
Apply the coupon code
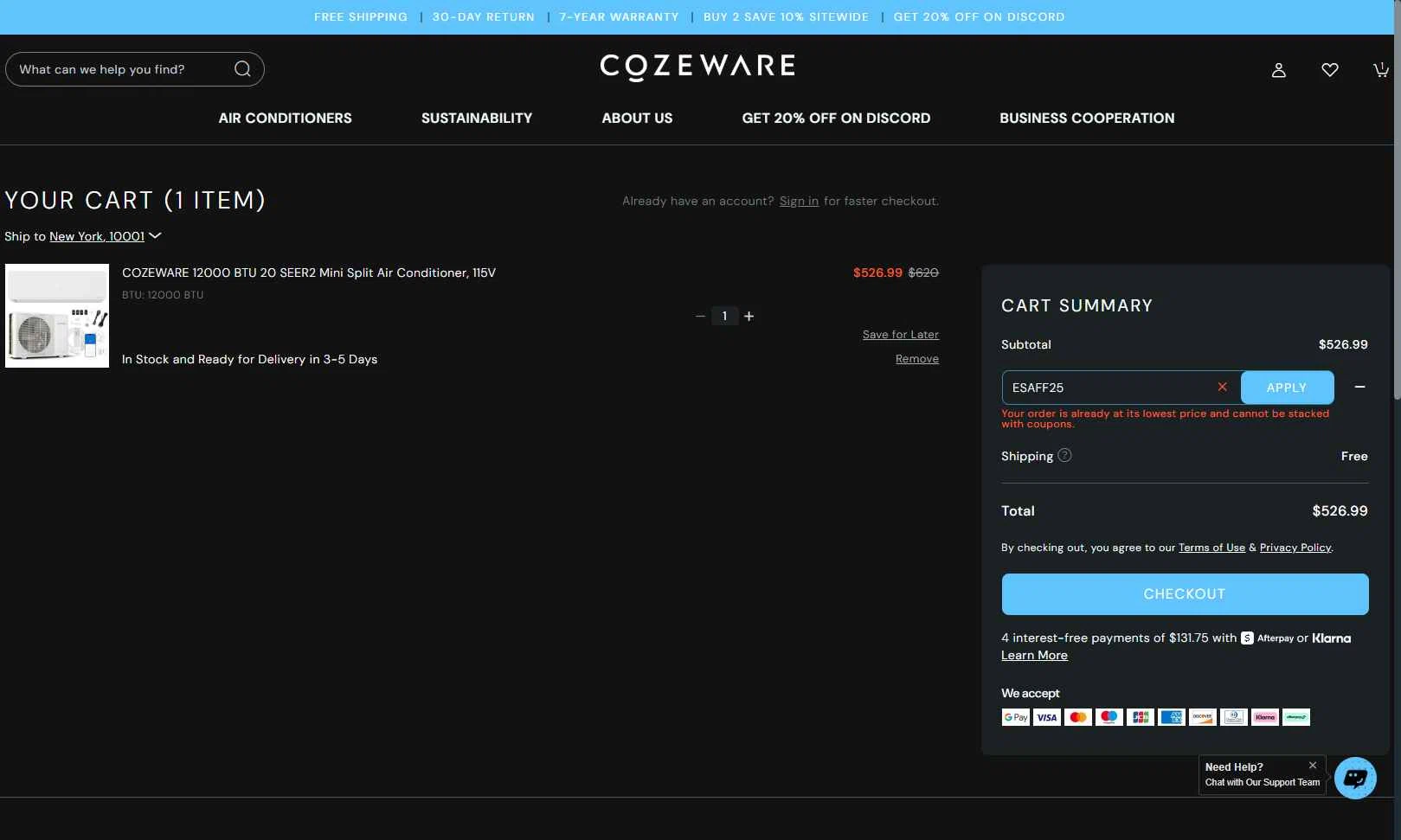pyautogui.click(x=1287, y=388)
